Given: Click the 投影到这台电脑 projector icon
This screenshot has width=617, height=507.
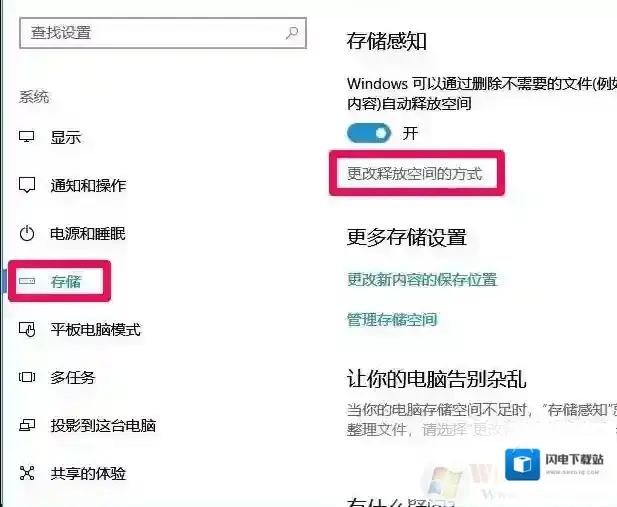Looking at the screenshot, I should 27,425.
